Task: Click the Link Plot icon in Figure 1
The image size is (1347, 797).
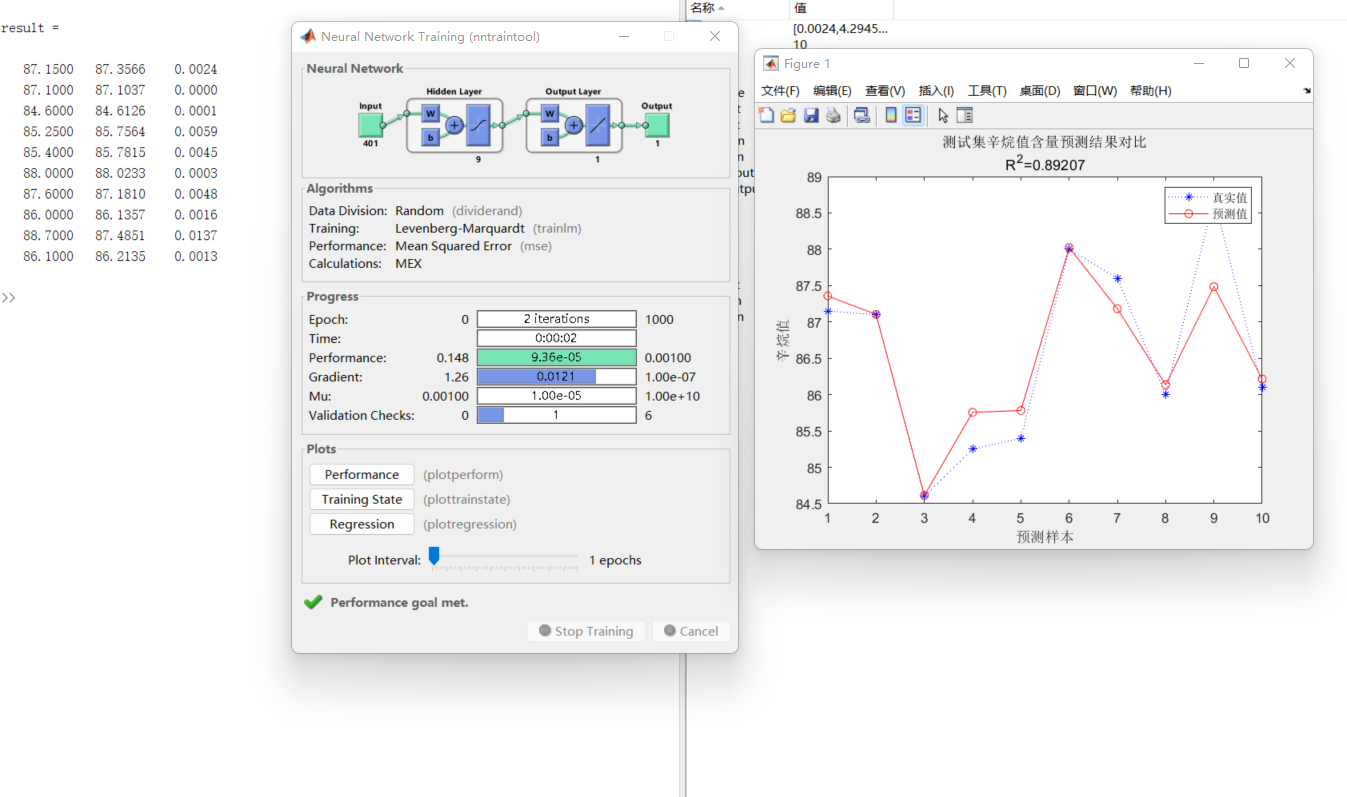Action: pos(861,115)
